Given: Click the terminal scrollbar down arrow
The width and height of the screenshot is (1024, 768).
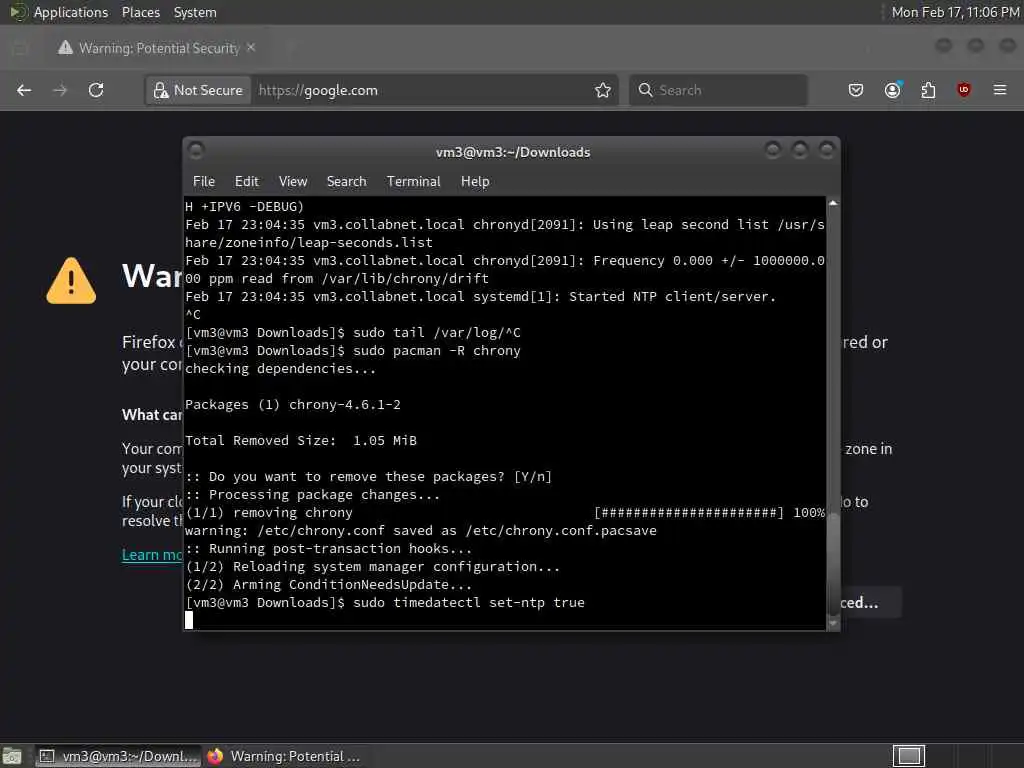Looking at the screenshot, I should pos(833,623).
